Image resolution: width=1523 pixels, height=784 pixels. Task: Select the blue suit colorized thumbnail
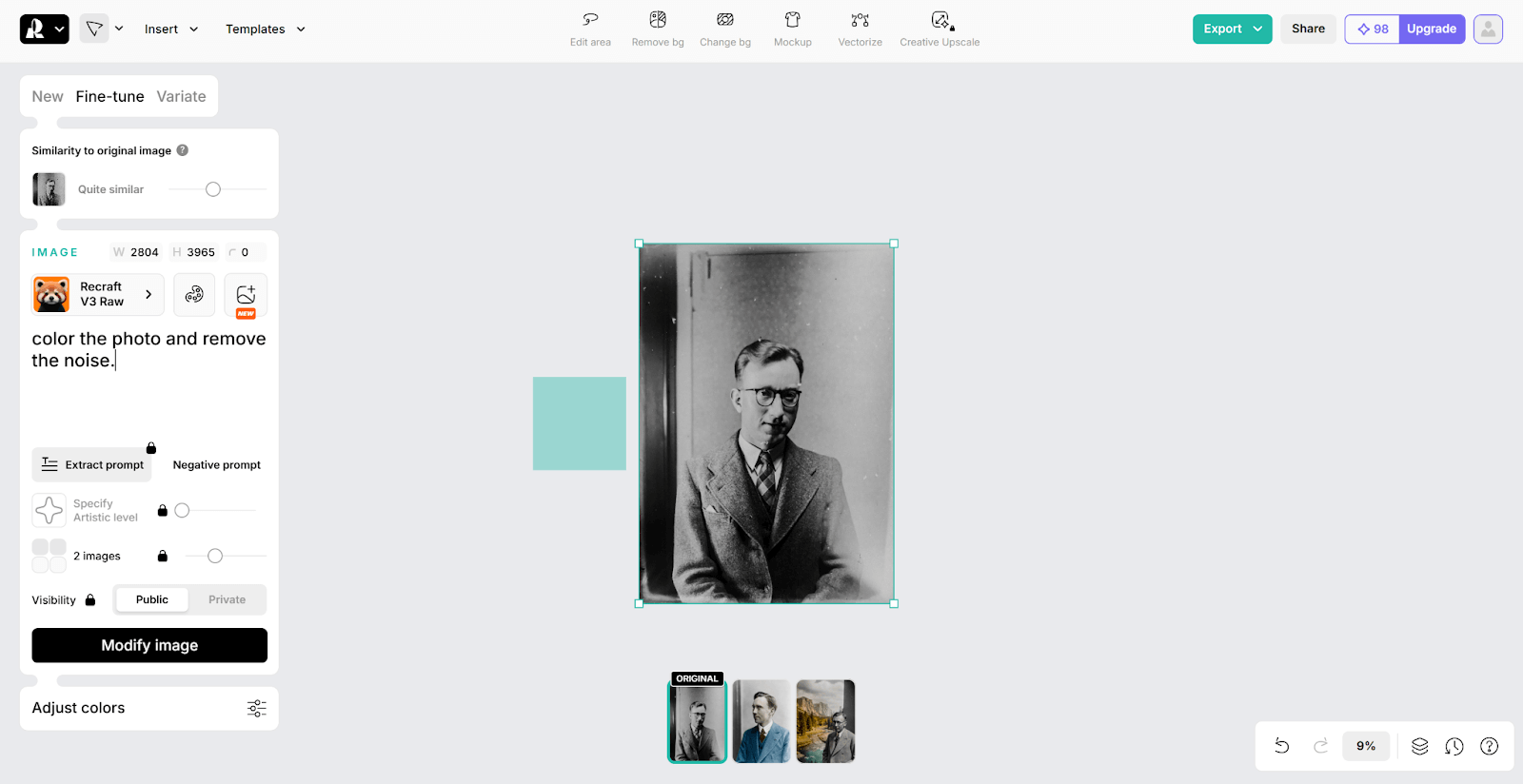[761, 721]
